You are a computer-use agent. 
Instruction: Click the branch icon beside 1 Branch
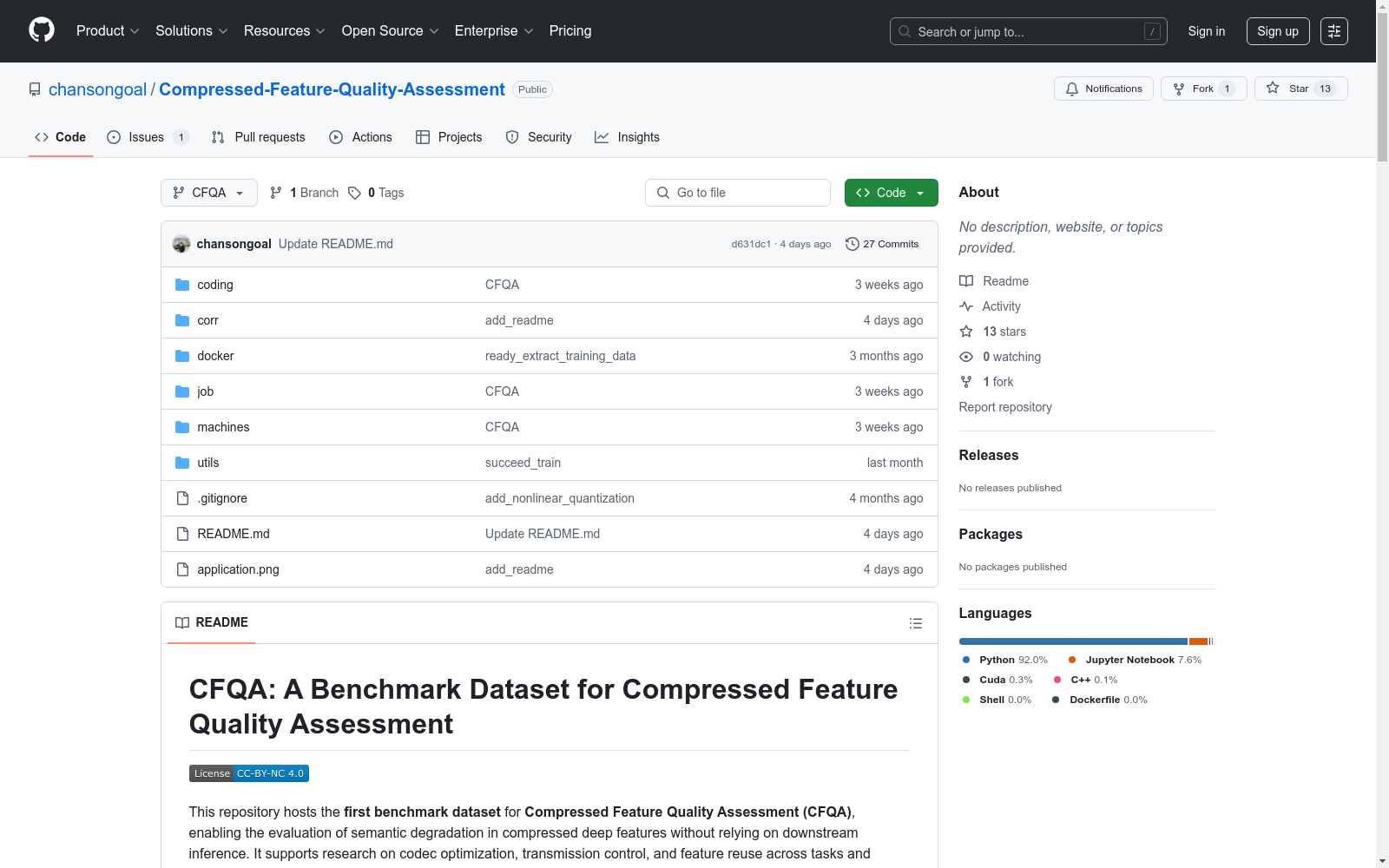pyautogui.click(x=276, y=193)
